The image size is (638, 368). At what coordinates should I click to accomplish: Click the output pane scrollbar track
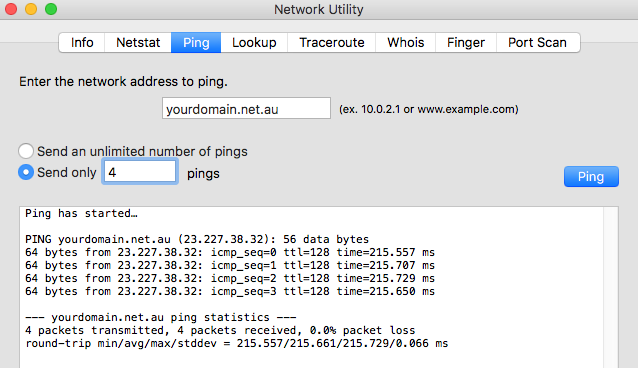tap(610, 287)
